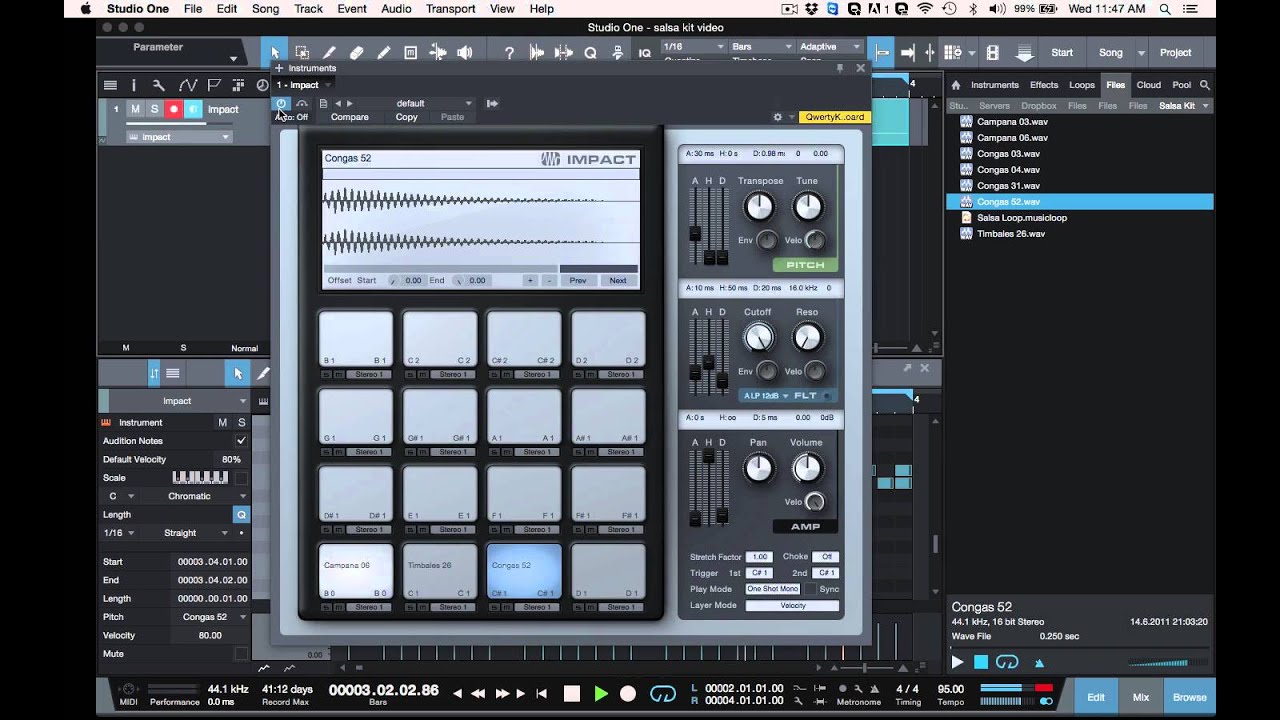The image size is (1280, 720).
Task: Click the add Instruments plus icon
Action: [x=279, y=68]
